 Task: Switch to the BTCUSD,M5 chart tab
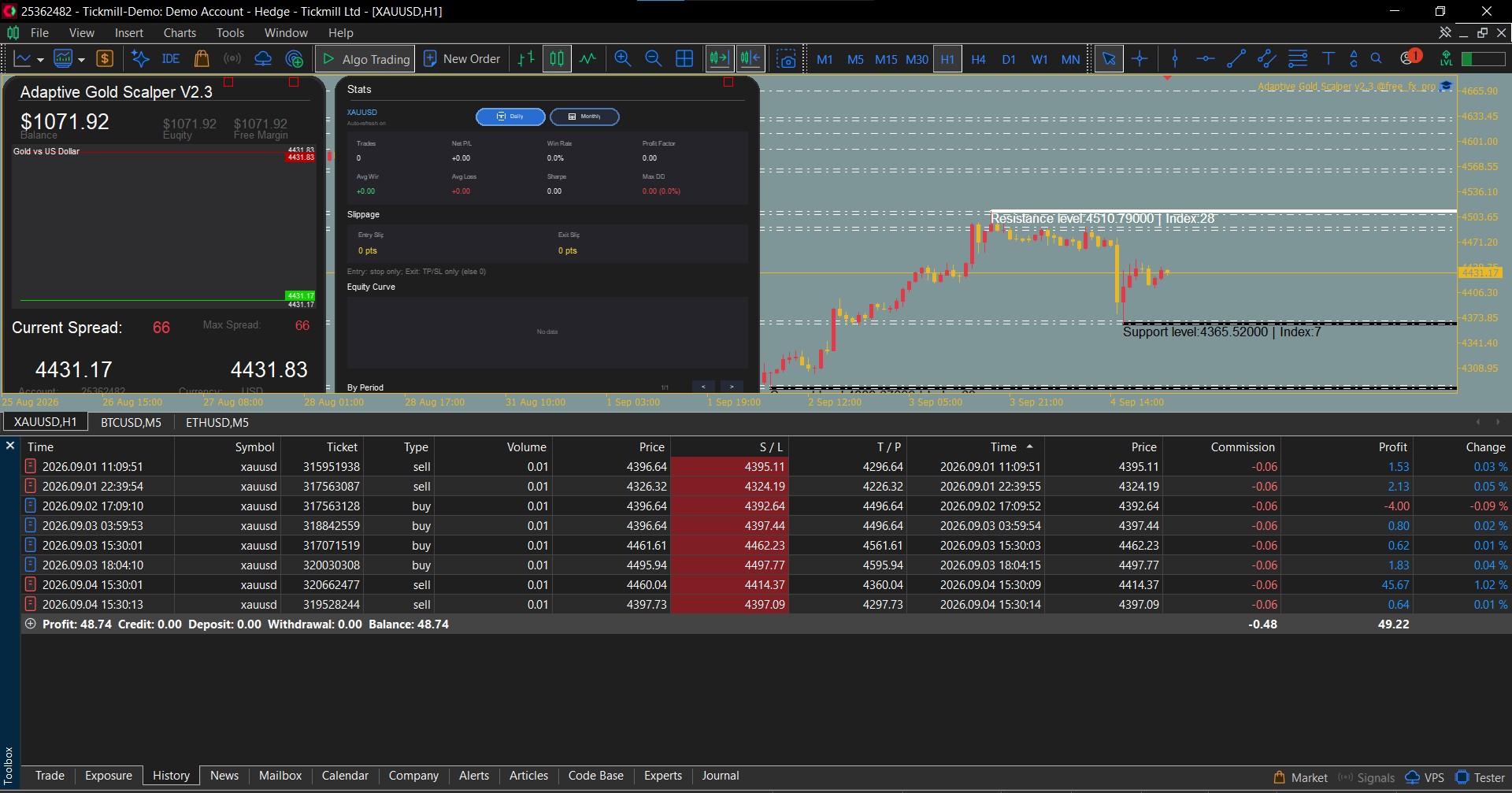click(x=131, y=422)
